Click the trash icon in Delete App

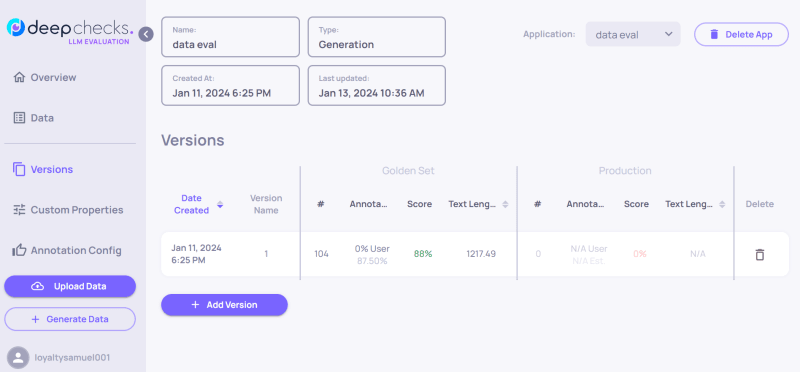coord(714,34)
